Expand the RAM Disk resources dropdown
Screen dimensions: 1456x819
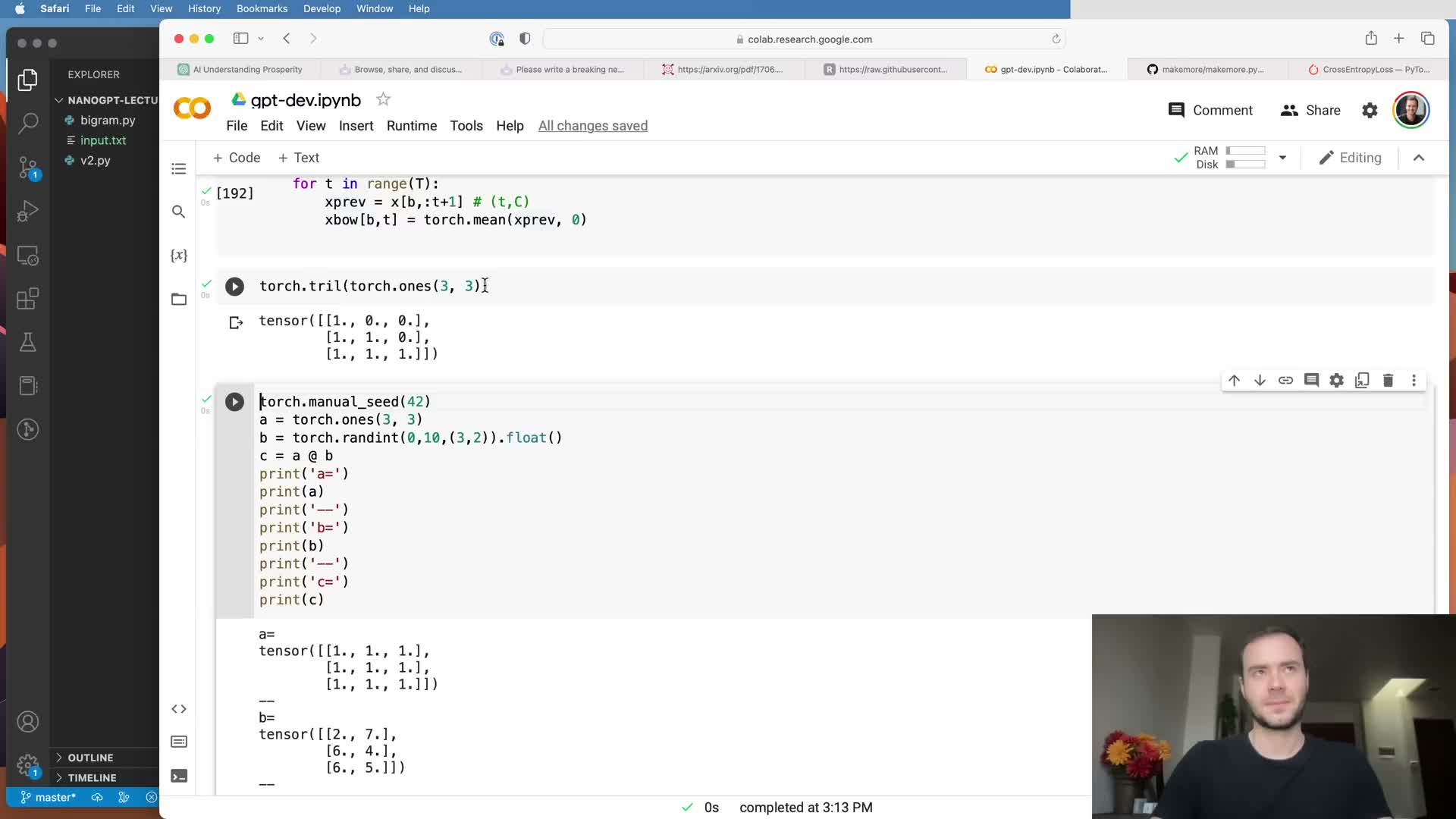coord(1282,158)
